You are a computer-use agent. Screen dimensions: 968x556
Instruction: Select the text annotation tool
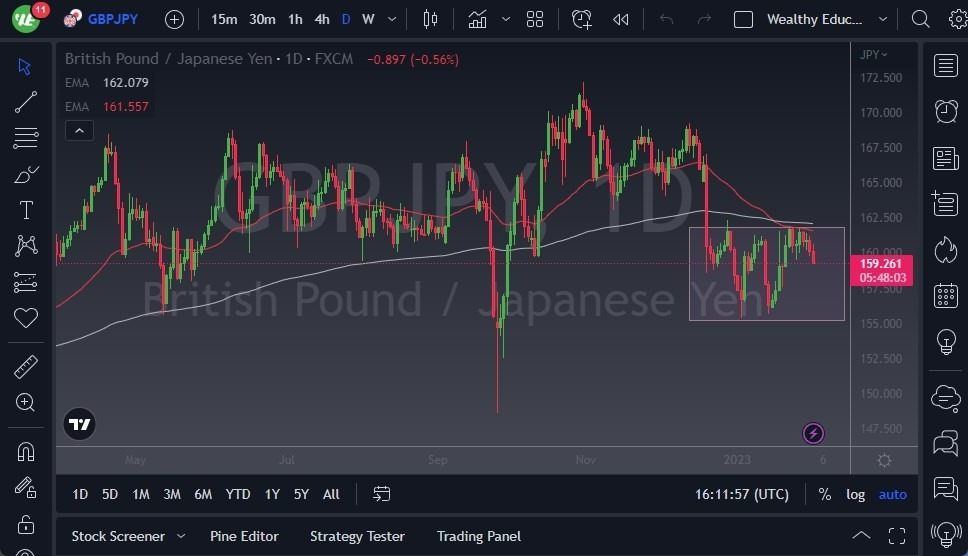pos(26,210)
